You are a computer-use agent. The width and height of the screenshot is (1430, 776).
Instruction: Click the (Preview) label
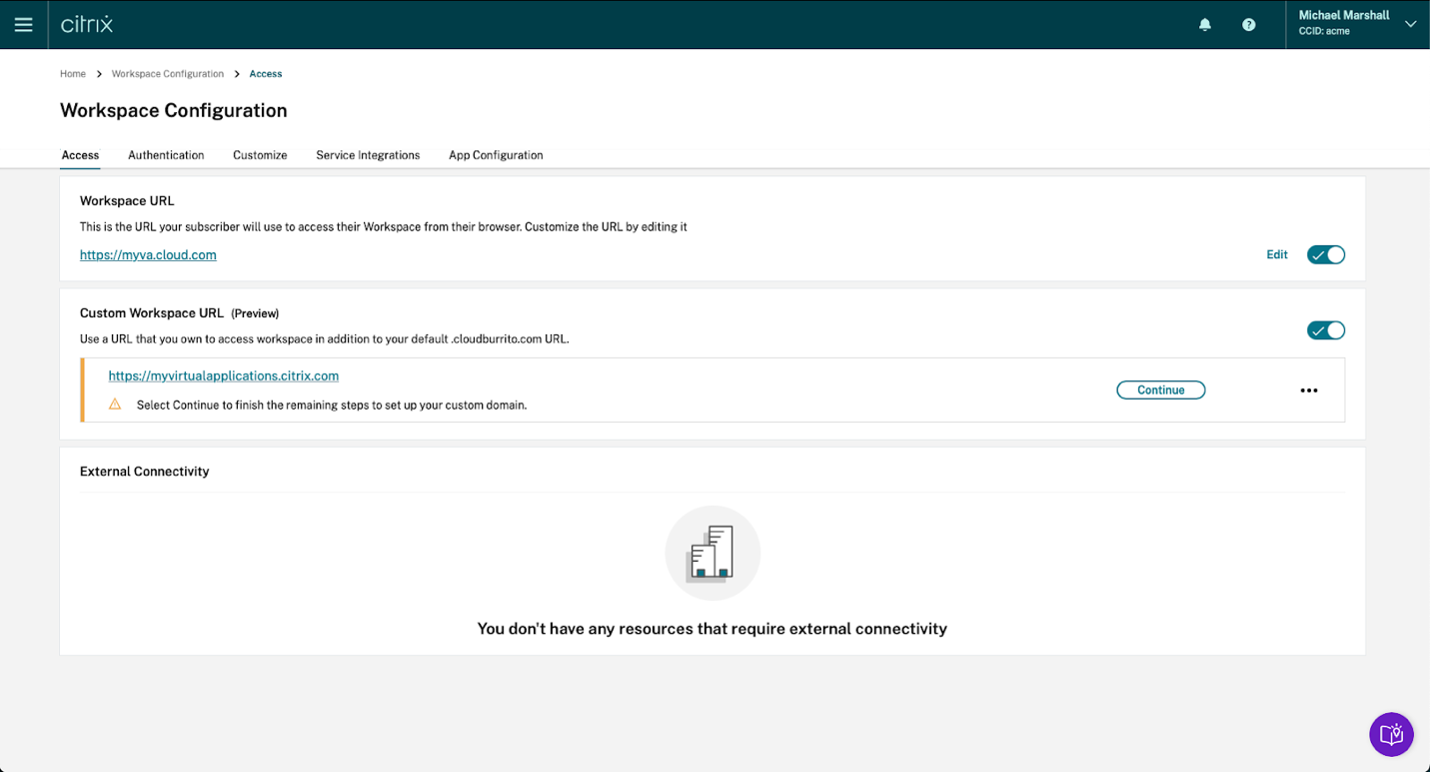[x=255, y=313]
